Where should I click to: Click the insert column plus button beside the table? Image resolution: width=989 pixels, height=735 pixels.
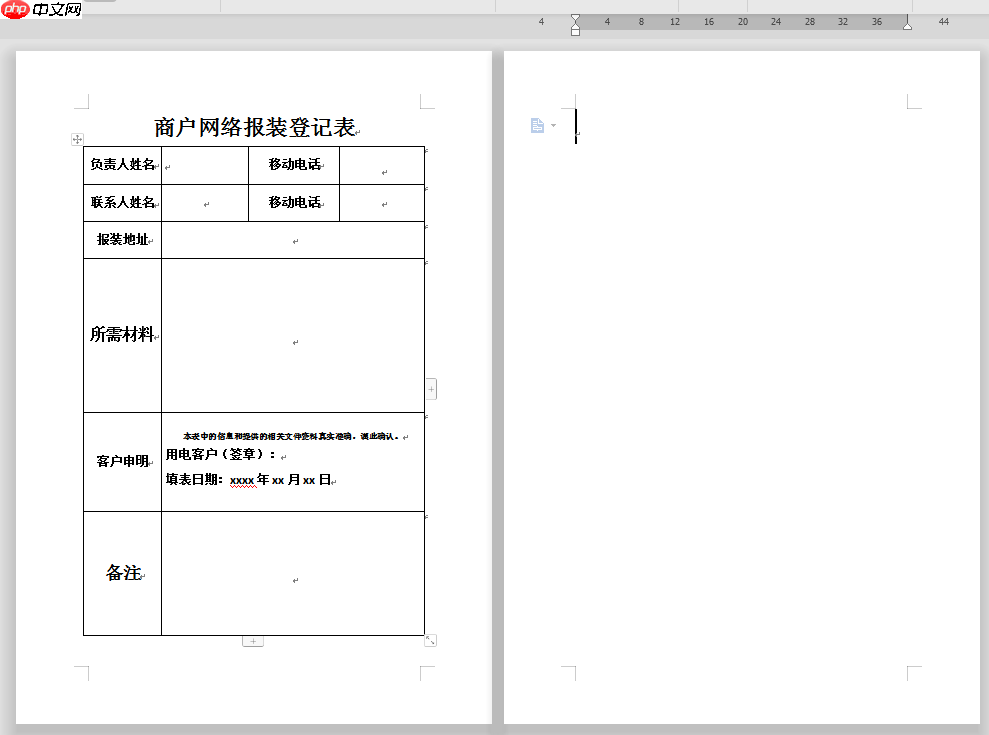point(430,388)
